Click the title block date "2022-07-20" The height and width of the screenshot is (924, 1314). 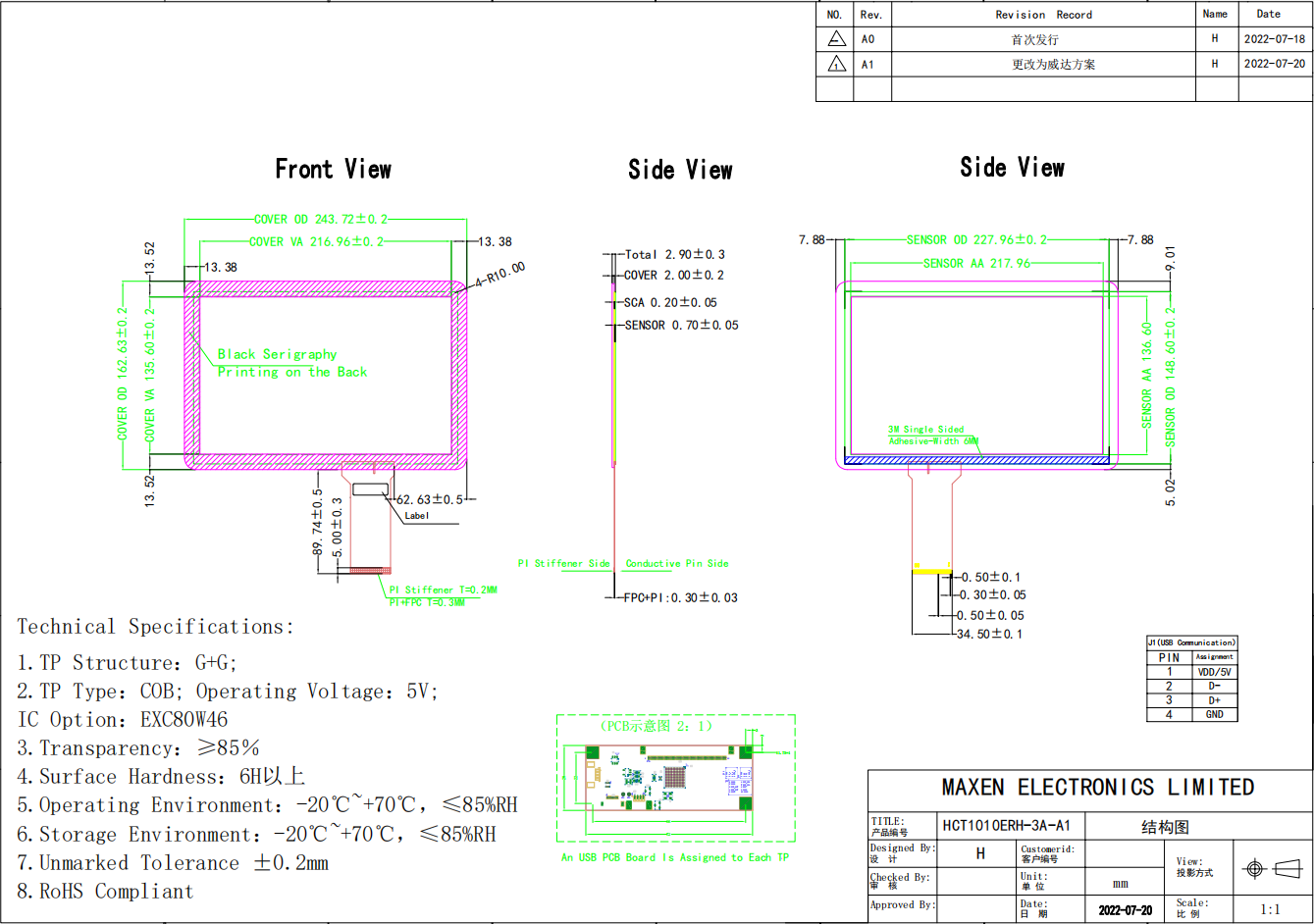1126,910
